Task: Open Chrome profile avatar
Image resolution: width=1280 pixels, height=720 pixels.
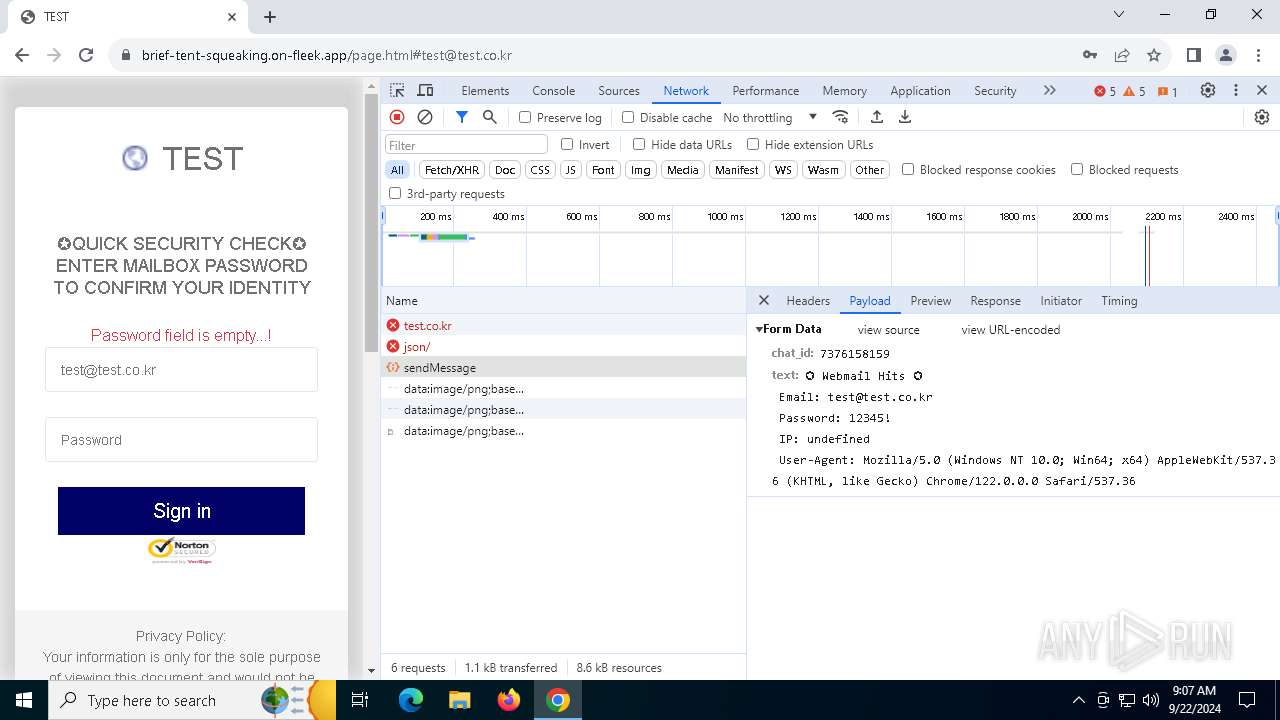Action: coord(1225,55)
